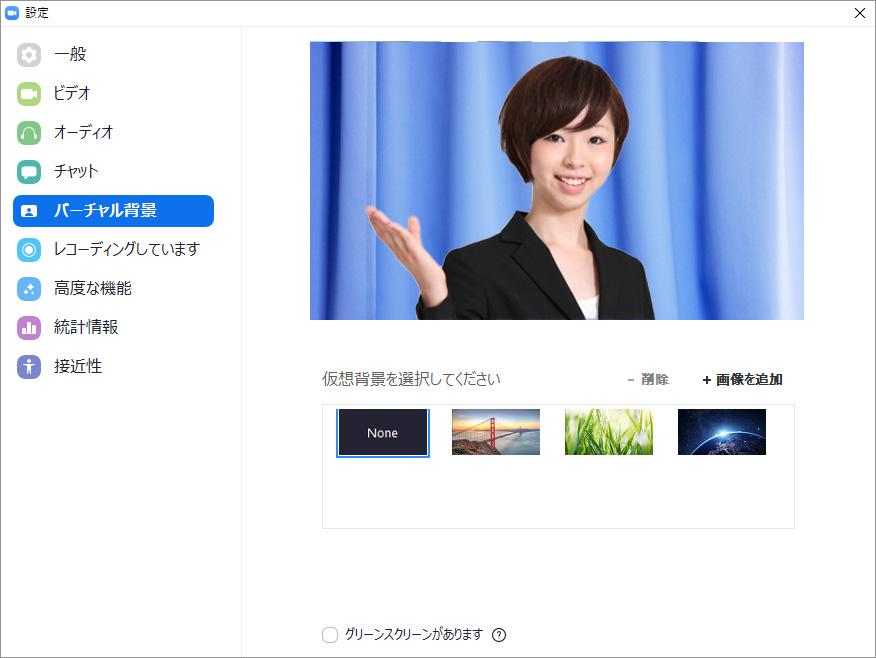876x658 pixels.
Task: Enable the グリーンスクリーンがあります checkbox
Action: (x=330, y=635)
